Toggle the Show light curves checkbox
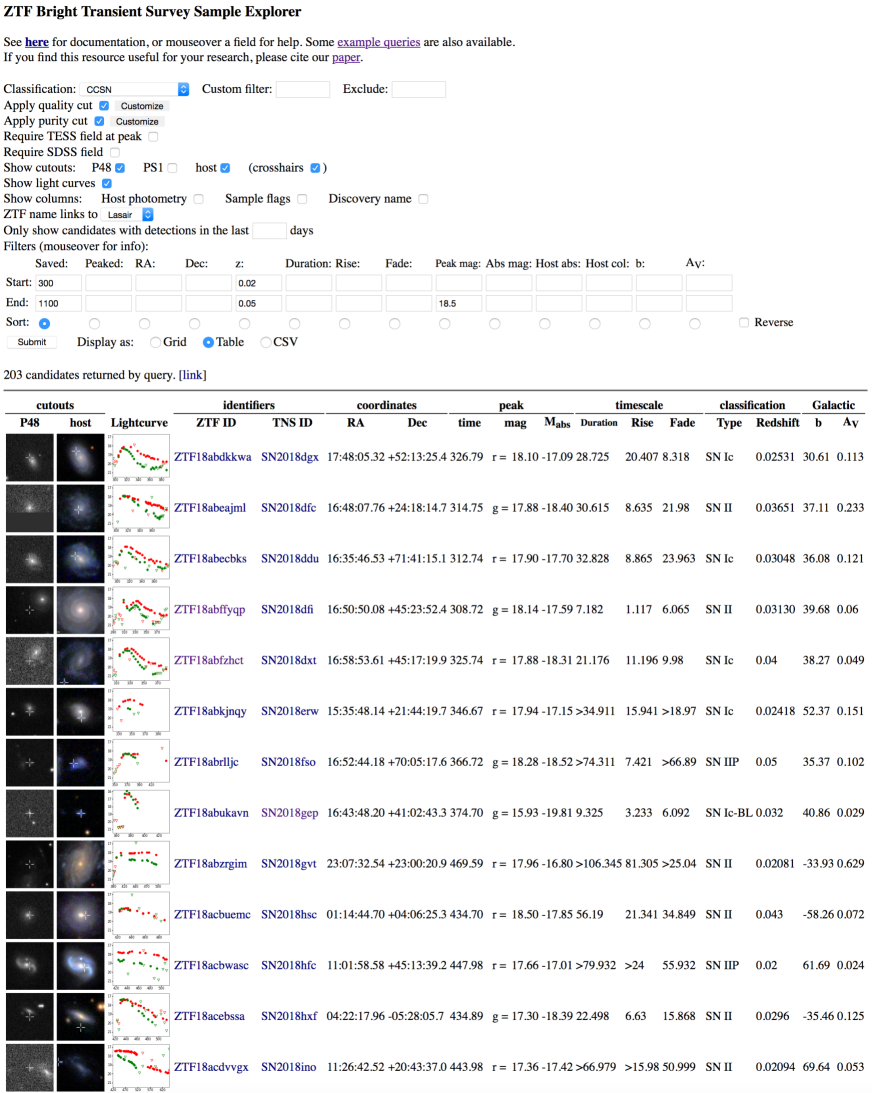Screen dimensions: 872x1093 coord(107,183)
